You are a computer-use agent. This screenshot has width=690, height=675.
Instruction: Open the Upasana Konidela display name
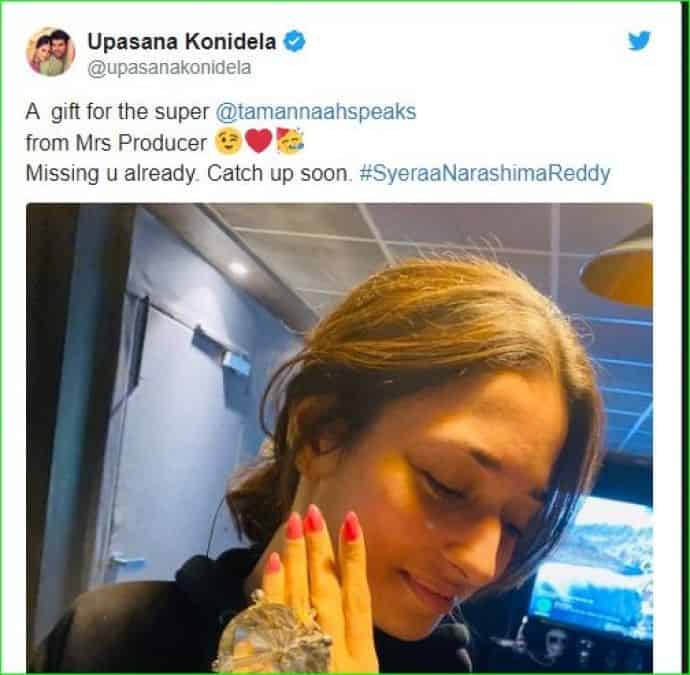[x=182, y=42]
